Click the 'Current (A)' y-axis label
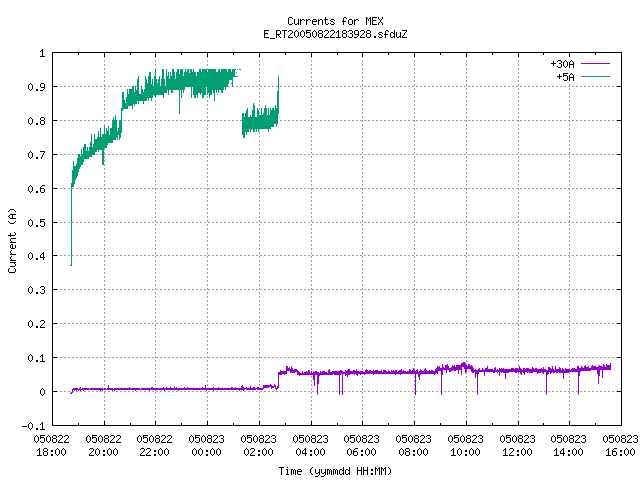The image size is (640, 480). (x=12, y=240)
